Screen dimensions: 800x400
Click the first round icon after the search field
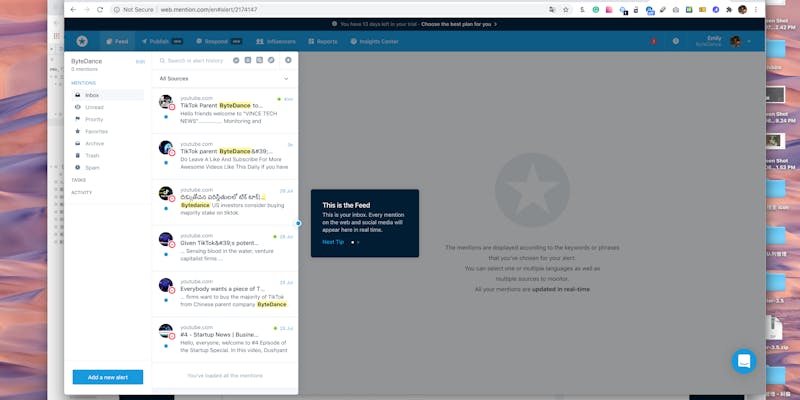(x=236, y=60)
